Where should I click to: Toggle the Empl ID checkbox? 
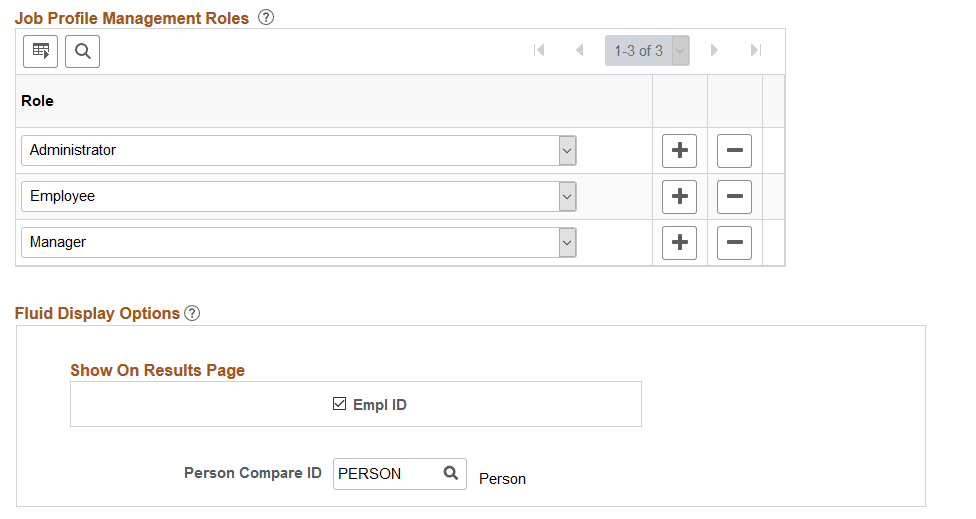339,405
